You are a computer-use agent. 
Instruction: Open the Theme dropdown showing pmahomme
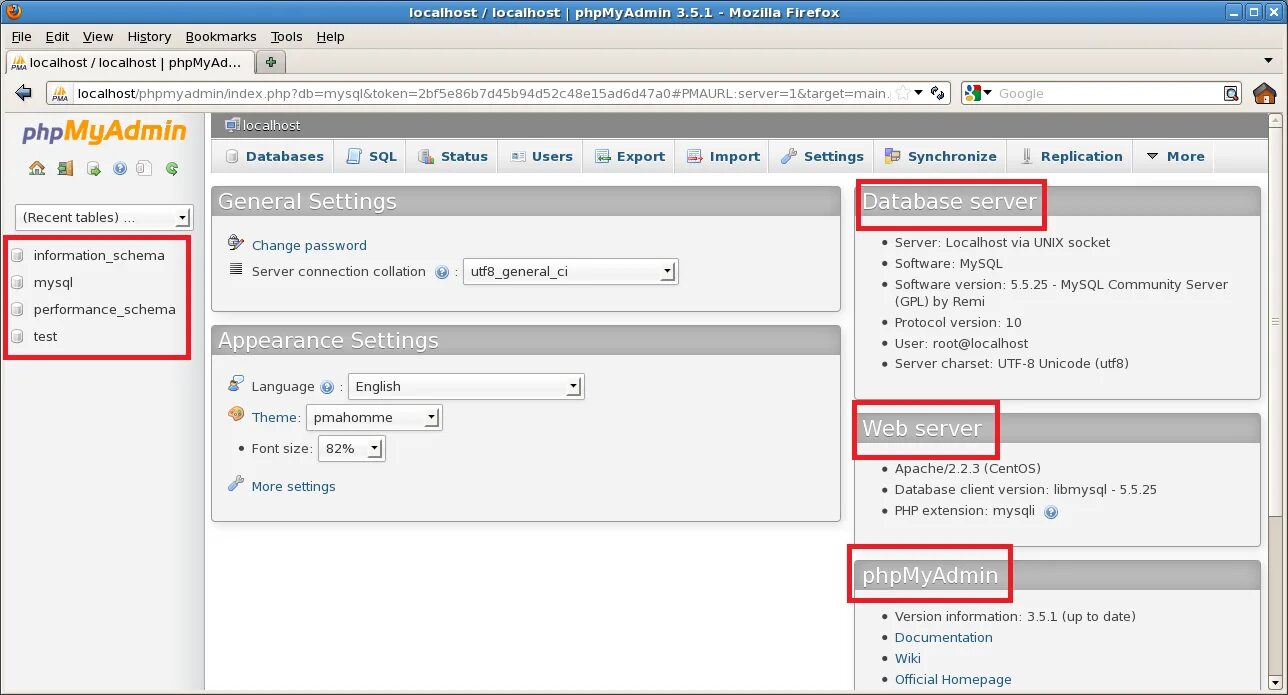point(374,417)
